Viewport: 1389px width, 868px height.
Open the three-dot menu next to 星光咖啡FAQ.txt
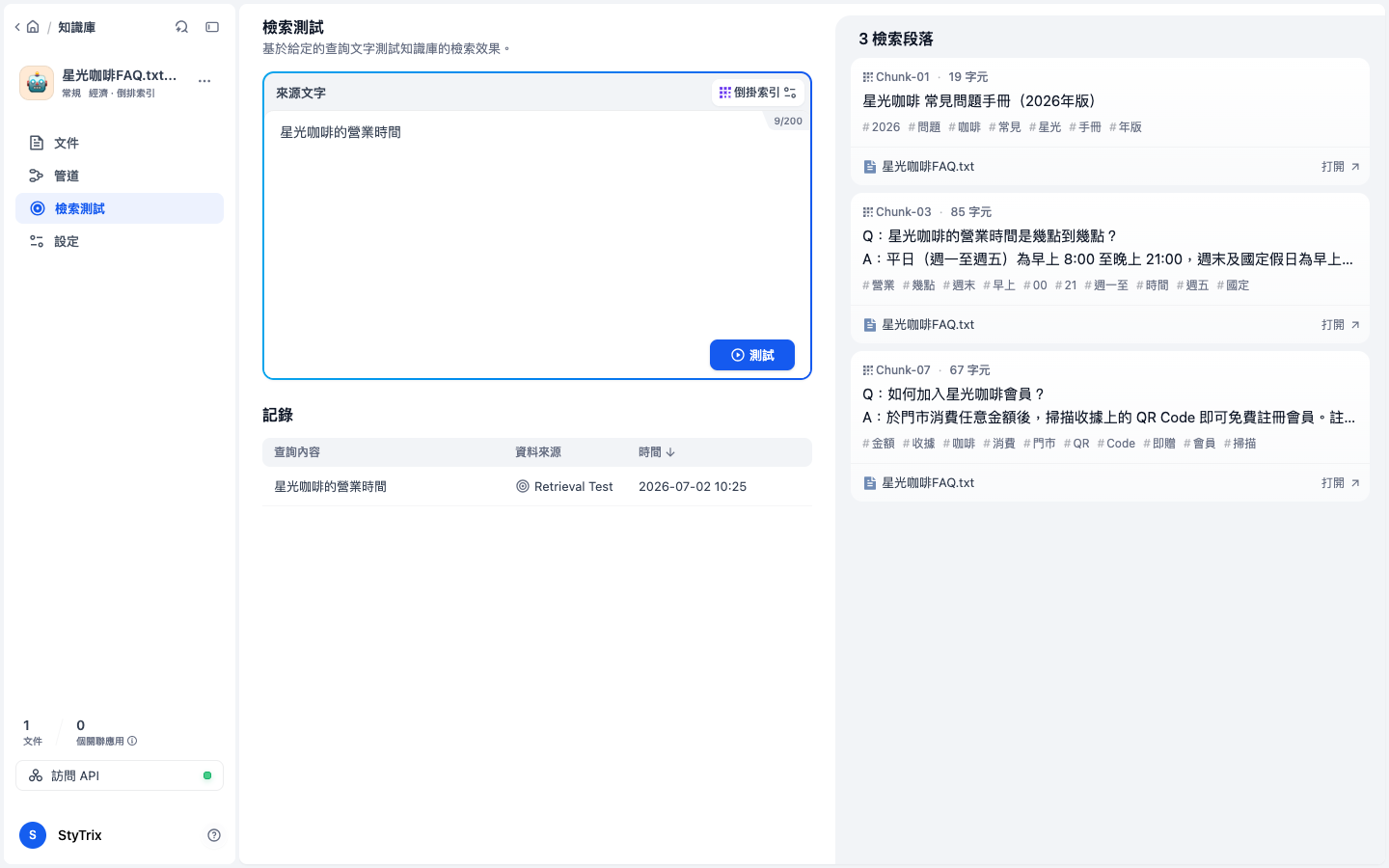click(x=204, y=81)
